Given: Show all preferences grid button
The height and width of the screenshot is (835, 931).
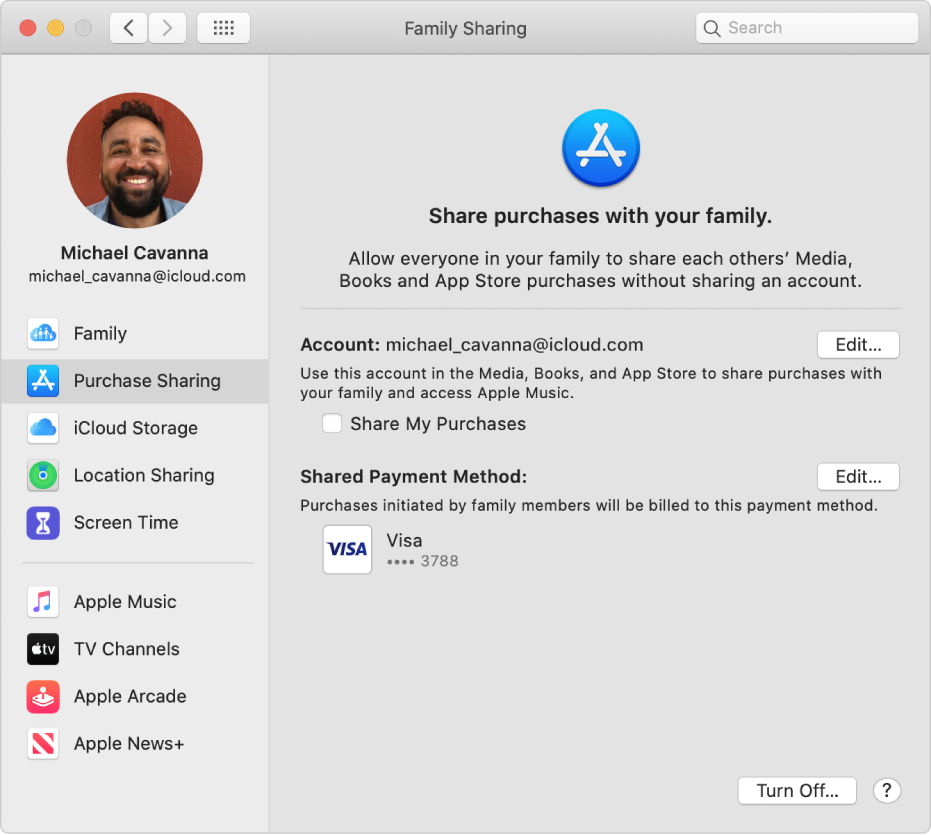Looking at the screenshot, I should (223, 28).
